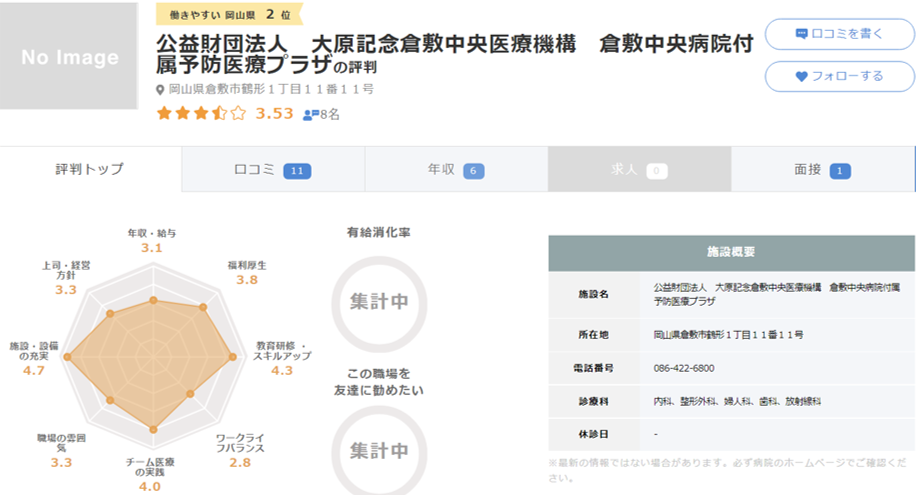Click the 11 badge on the 口コミ tab
This screenshot has width=916, height=495.
click(x=297, y=171)
